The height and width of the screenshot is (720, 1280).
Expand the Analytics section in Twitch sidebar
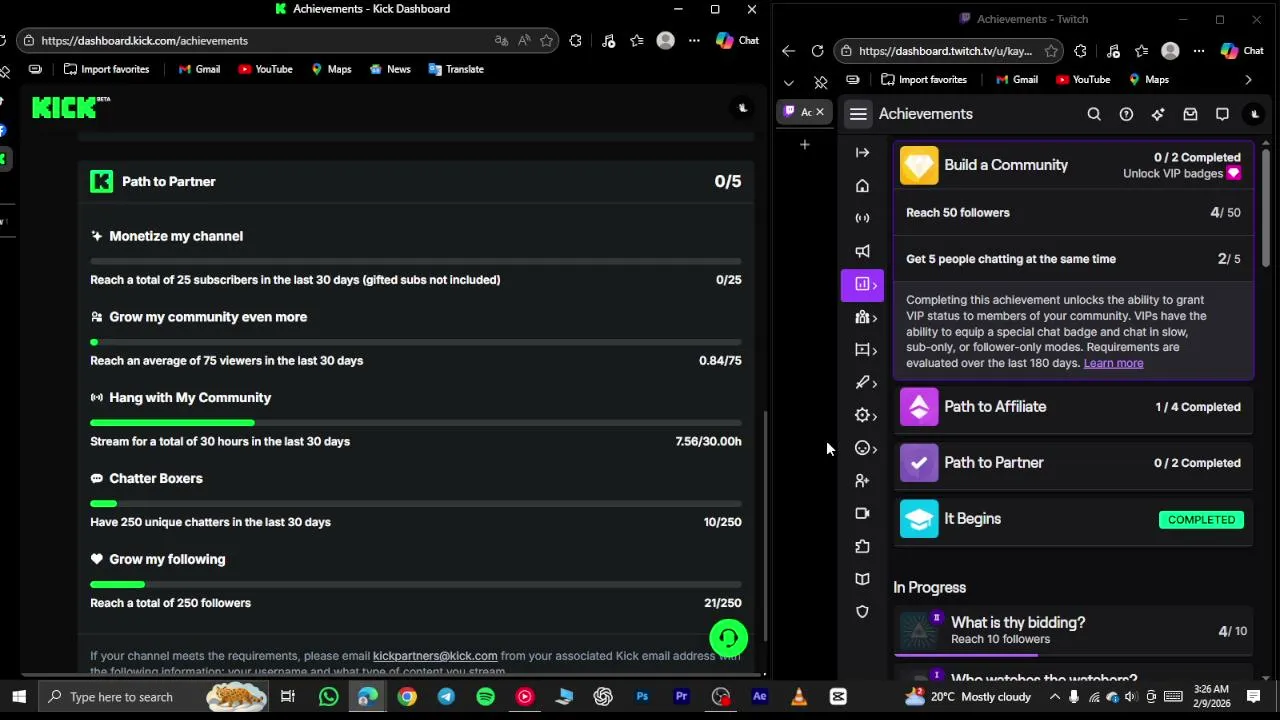coord(862,284)
